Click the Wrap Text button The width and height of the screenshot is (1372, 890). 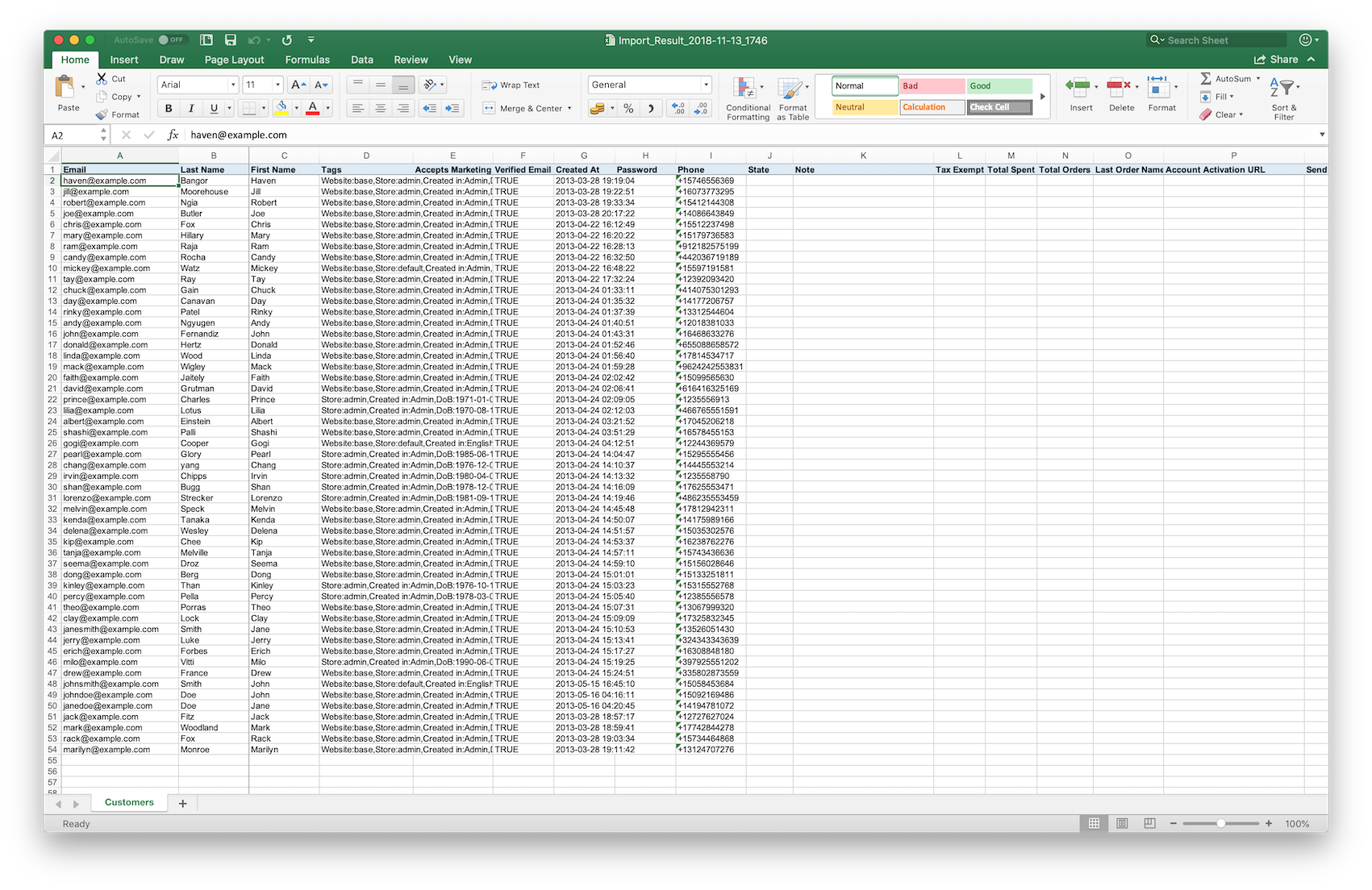(x=511, y=85)
